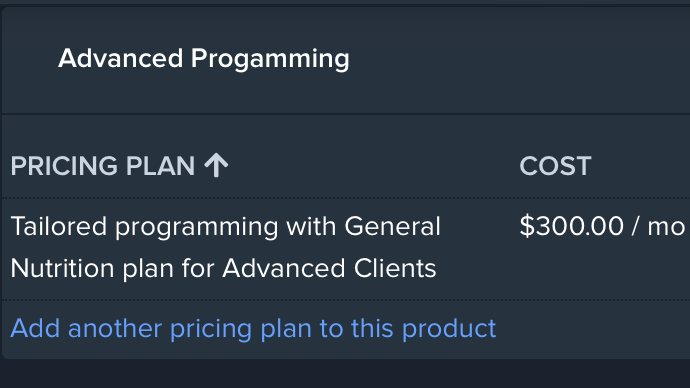Click the $300.00 / mo cost value

point(602,226)
